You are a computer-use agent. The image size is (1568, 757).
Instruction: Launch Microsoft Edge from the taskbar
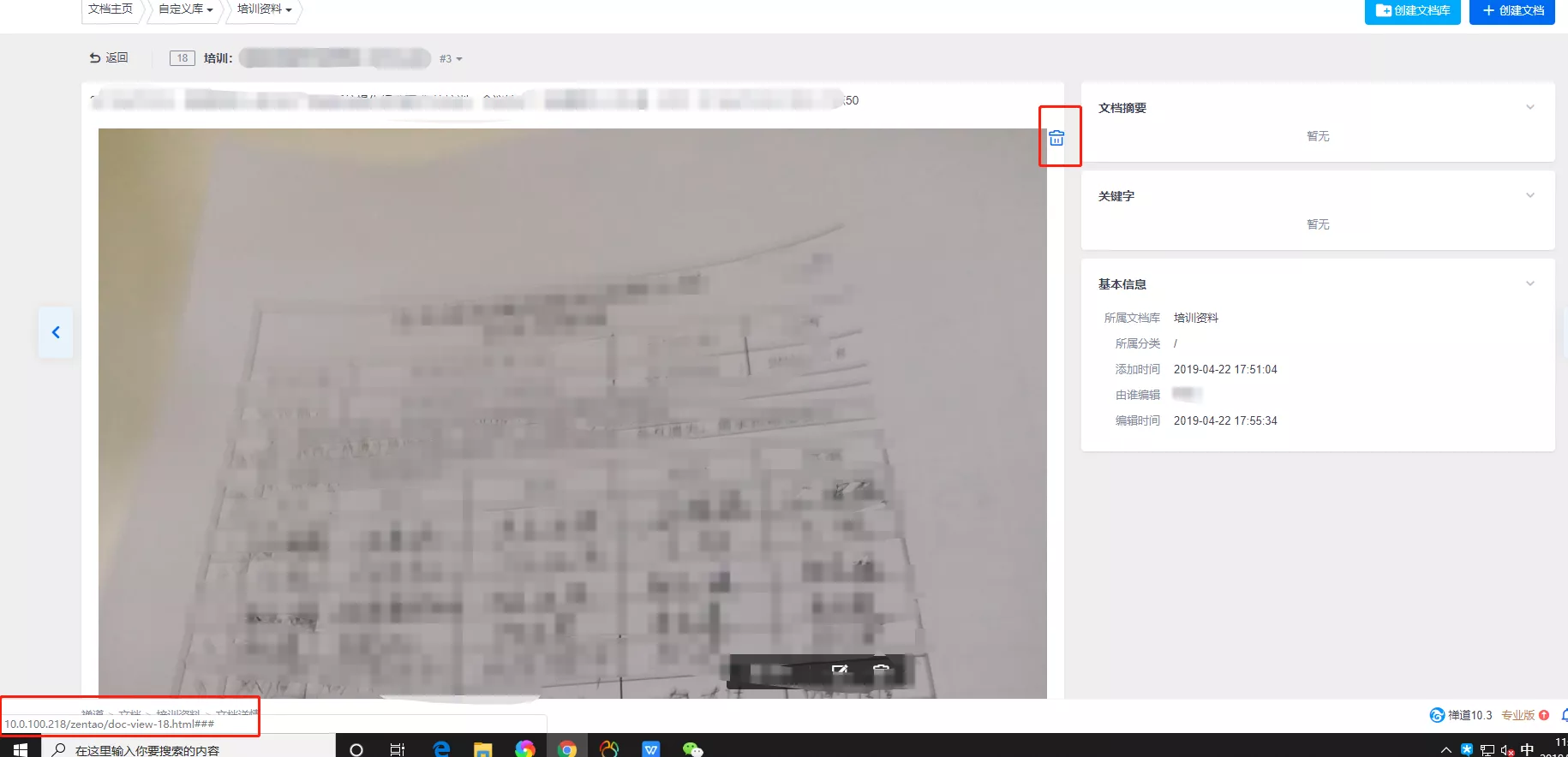pos(441,749)
